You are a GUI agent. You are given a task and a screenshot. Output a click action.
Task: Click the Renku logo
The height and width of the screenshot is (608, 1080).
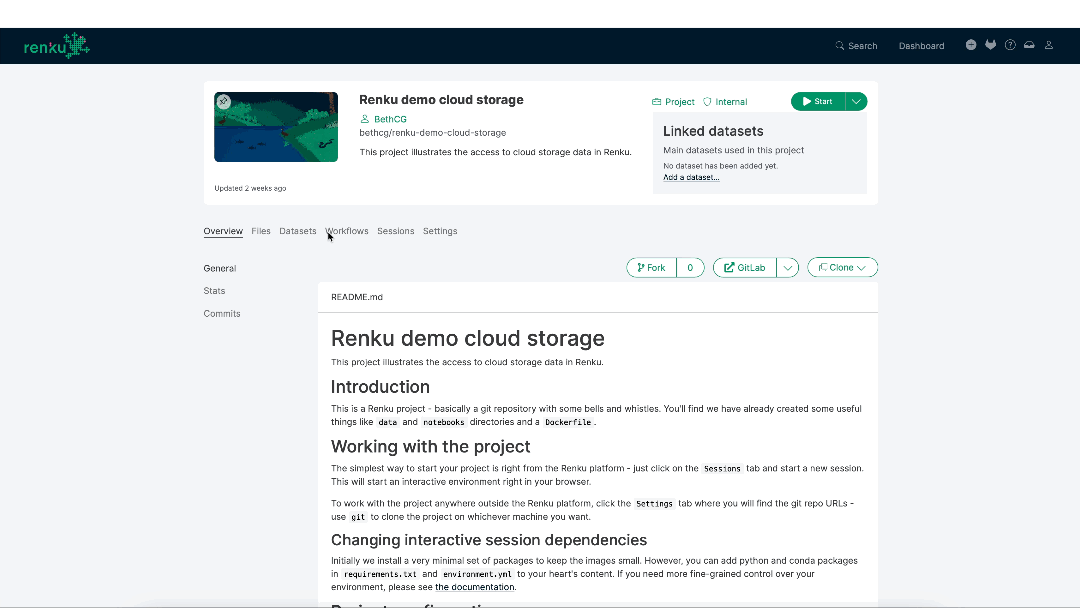coord(56,44)
